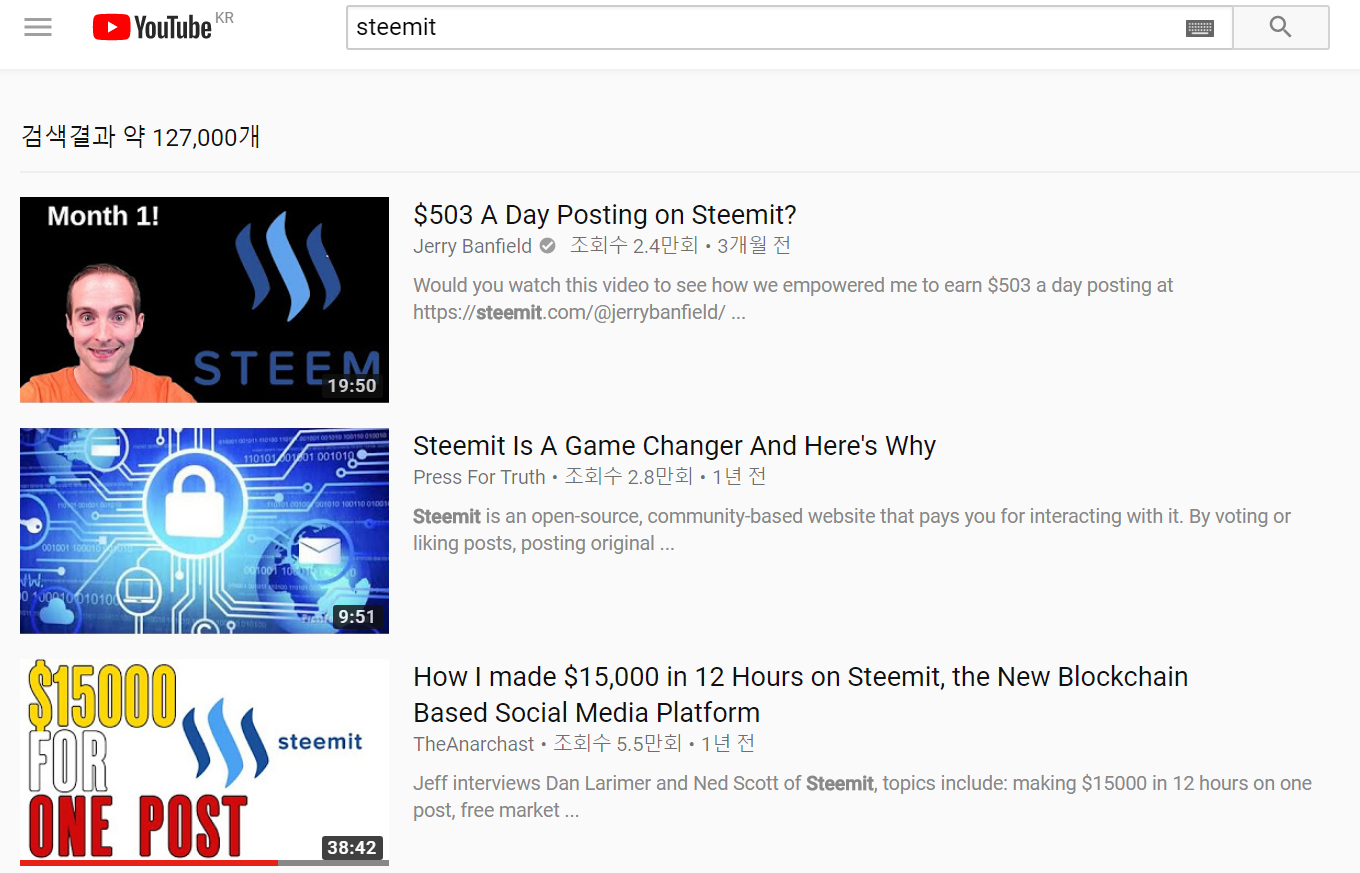Click view count 2.4만회 text
Viewport: 1360px width, 873px height.
coord(634,246)
